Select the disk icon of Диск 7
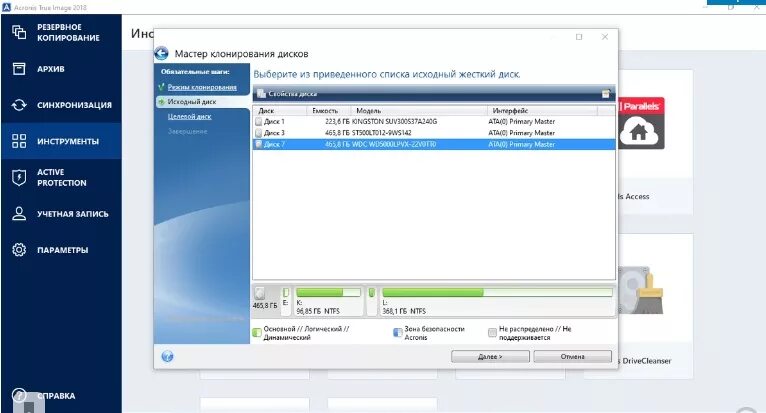This screenshot has width=766, height=413. [x=258, y=144]
